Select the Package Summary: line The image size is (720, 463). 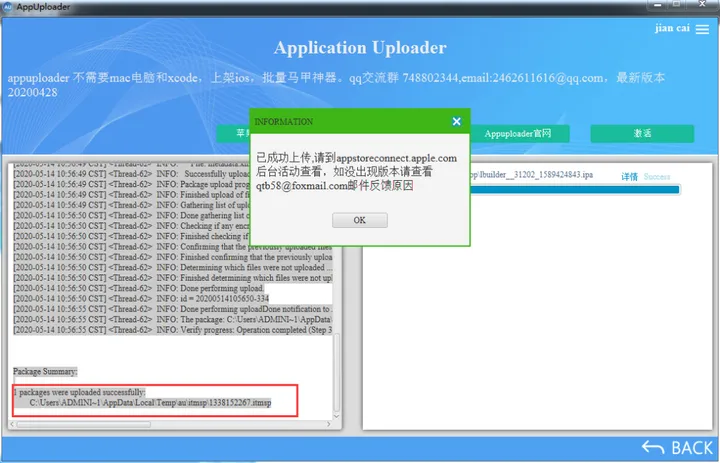[x=45, y=371]
